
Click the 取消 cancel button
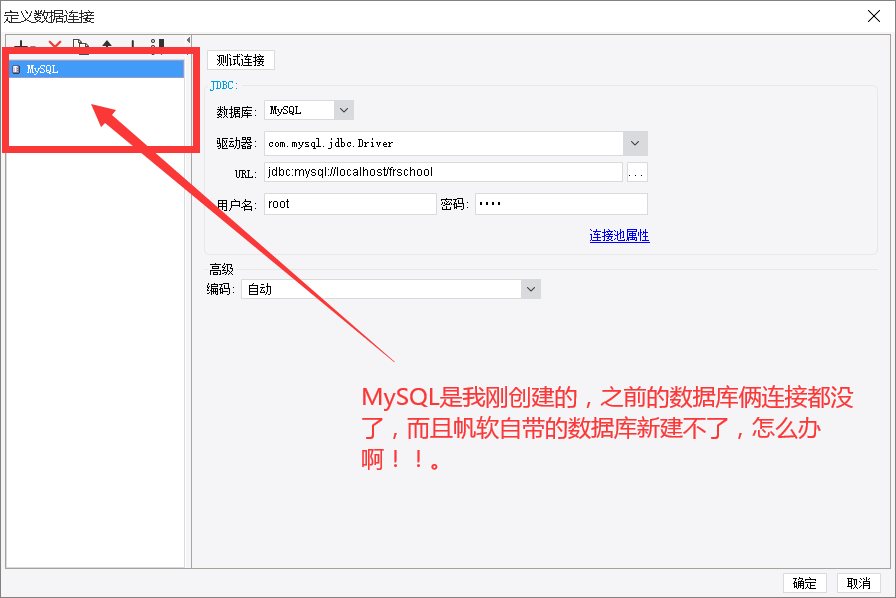[858, 583]
